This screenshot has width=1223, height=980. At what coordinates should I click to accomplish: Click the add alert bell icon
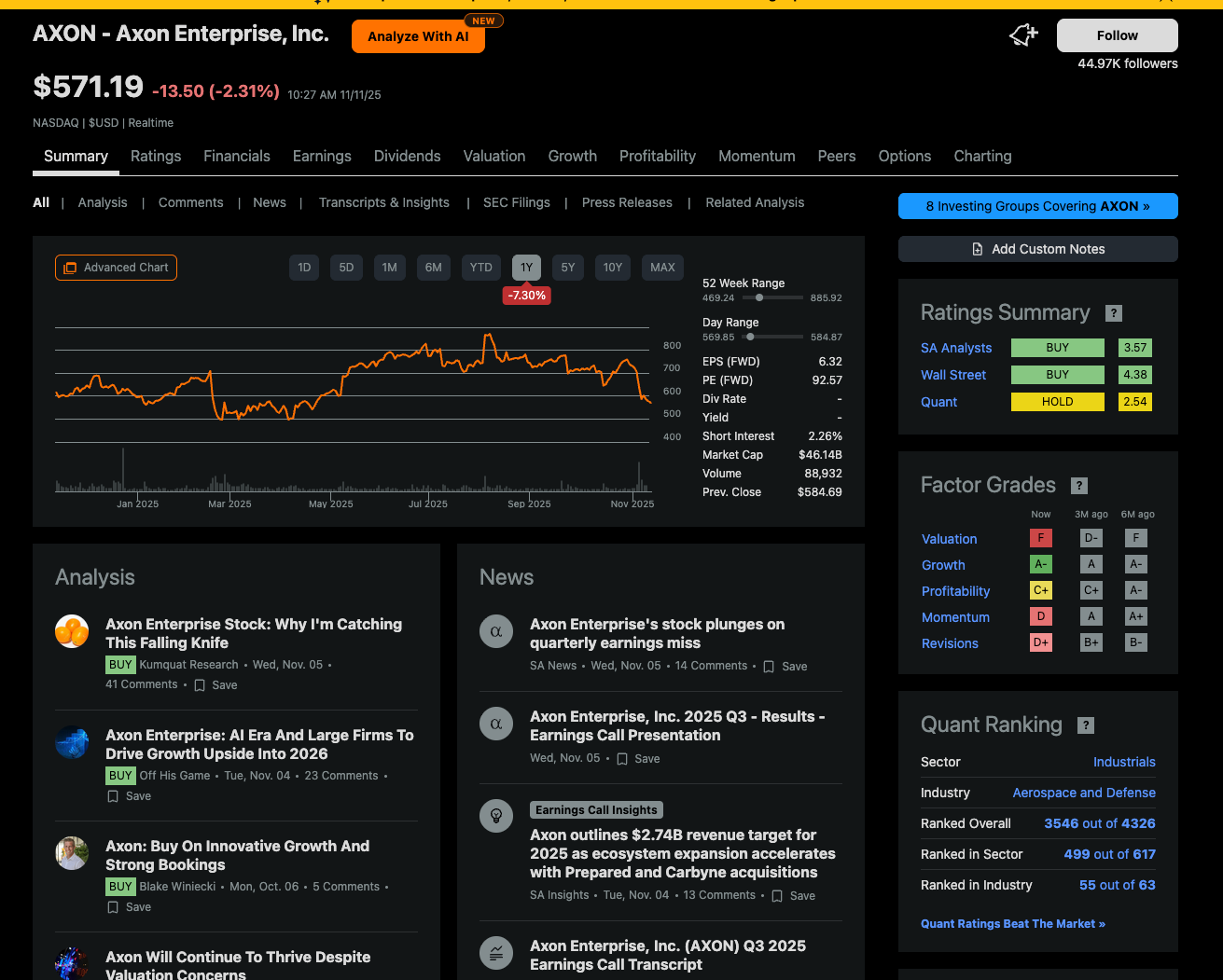(1023, 35)
